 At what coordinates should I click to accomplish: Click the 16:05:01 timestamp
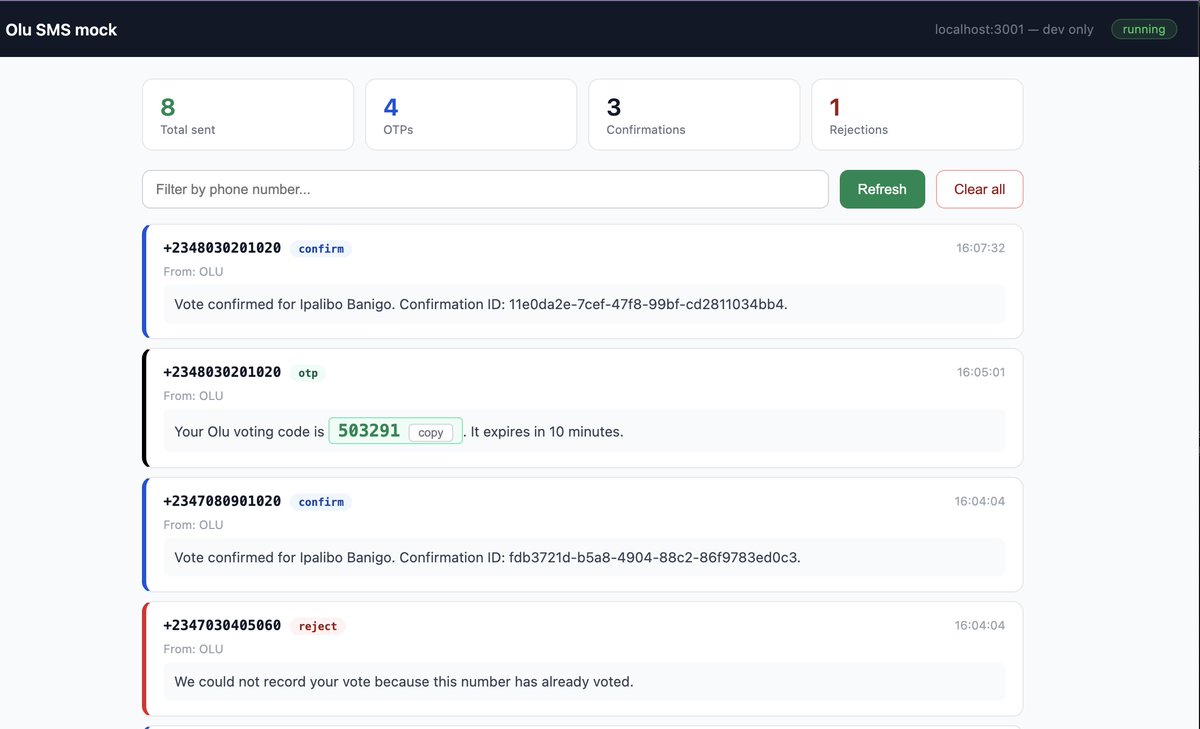coord(981,372)
